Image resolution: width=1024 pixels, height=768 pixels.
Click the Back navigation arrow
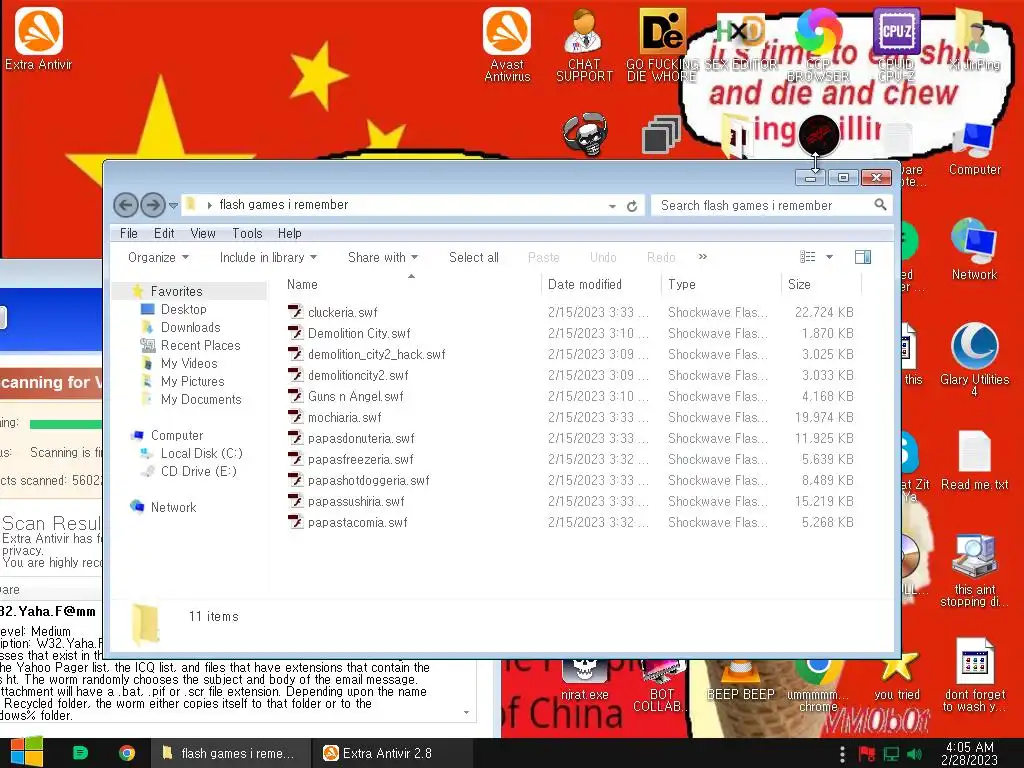click(126, 205)
